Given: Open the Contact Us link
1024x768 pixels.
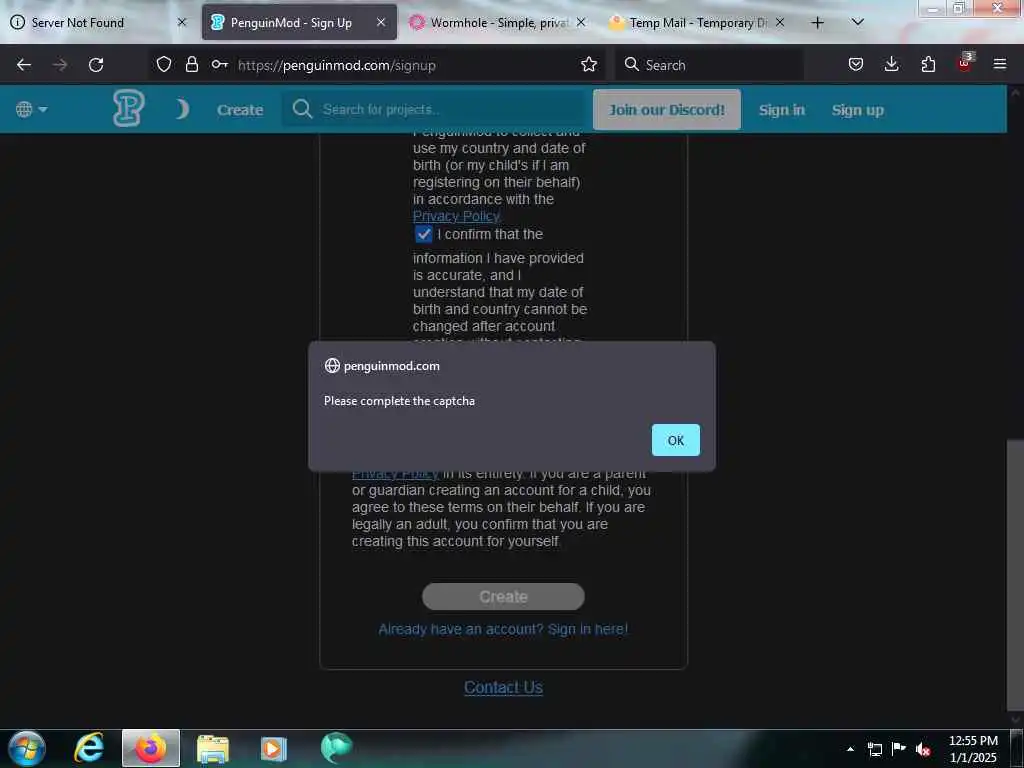Looking at the screenshot, I should point(503,687).
